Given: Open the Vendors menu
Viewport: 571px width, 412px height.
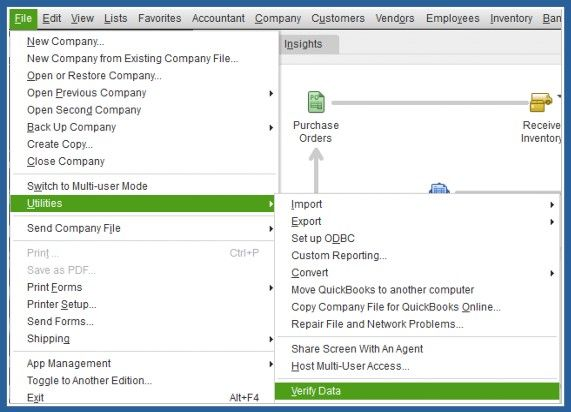Looking at the screenshot, I should (x=395, y=18).
